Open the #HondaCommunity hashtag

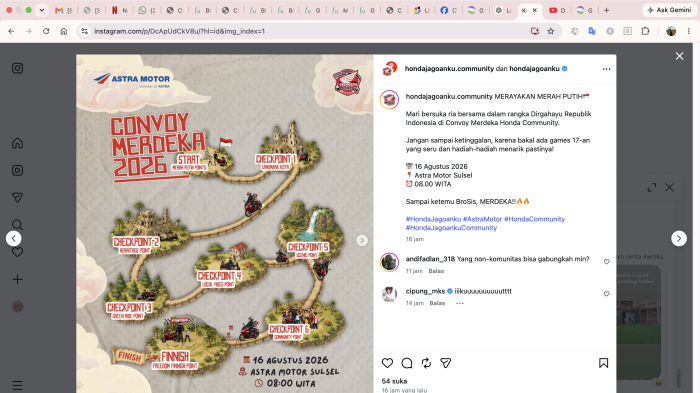pos(534,219)
